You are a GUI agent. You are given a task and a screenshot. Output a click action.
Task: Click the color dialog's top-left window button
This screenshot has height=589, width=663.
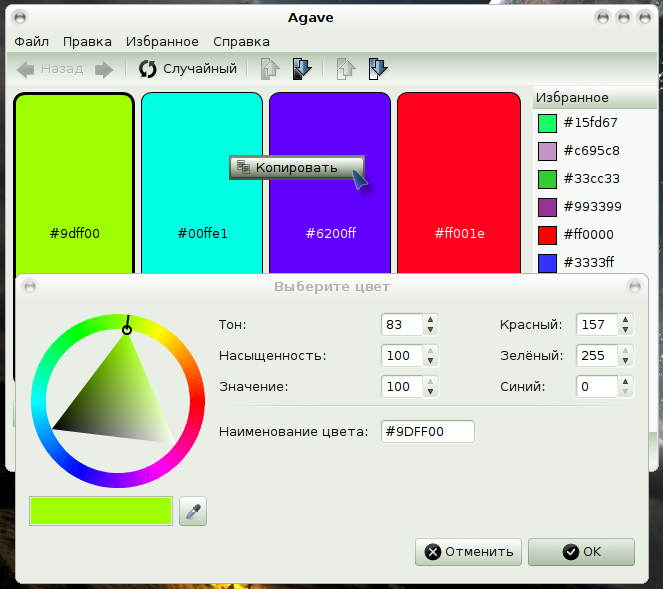30,287
